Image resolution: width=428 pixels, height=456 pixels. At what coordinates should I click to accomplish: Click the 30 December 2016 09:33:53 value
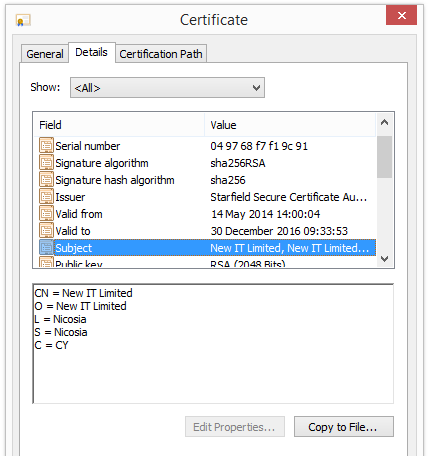[x=279, y=231]
